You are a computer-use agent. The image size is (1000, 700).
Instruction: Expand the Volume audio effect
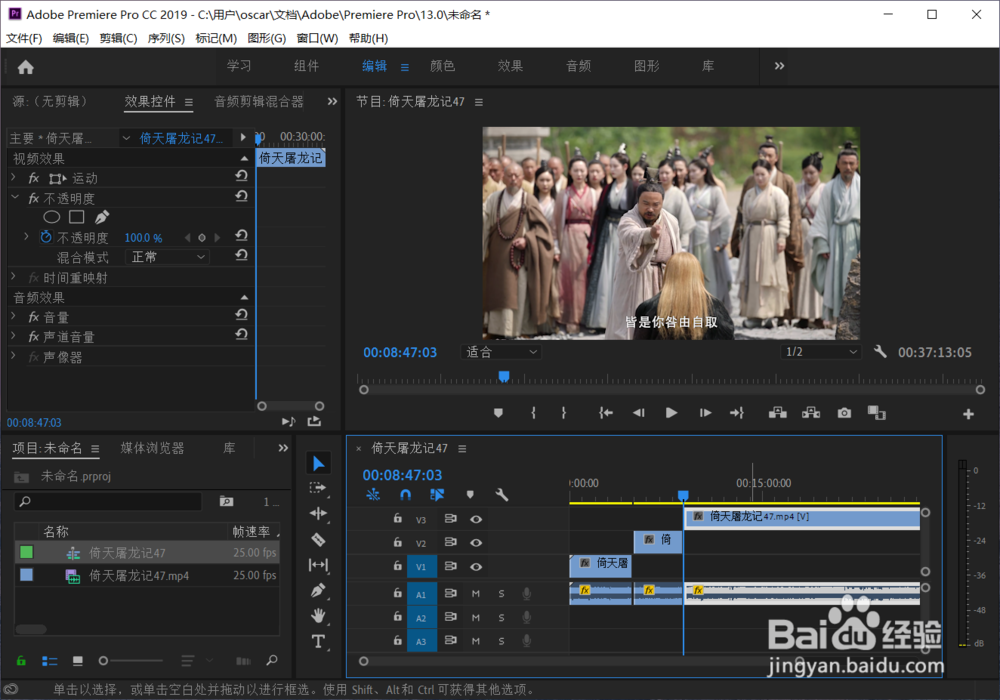(x=13, y=316)
